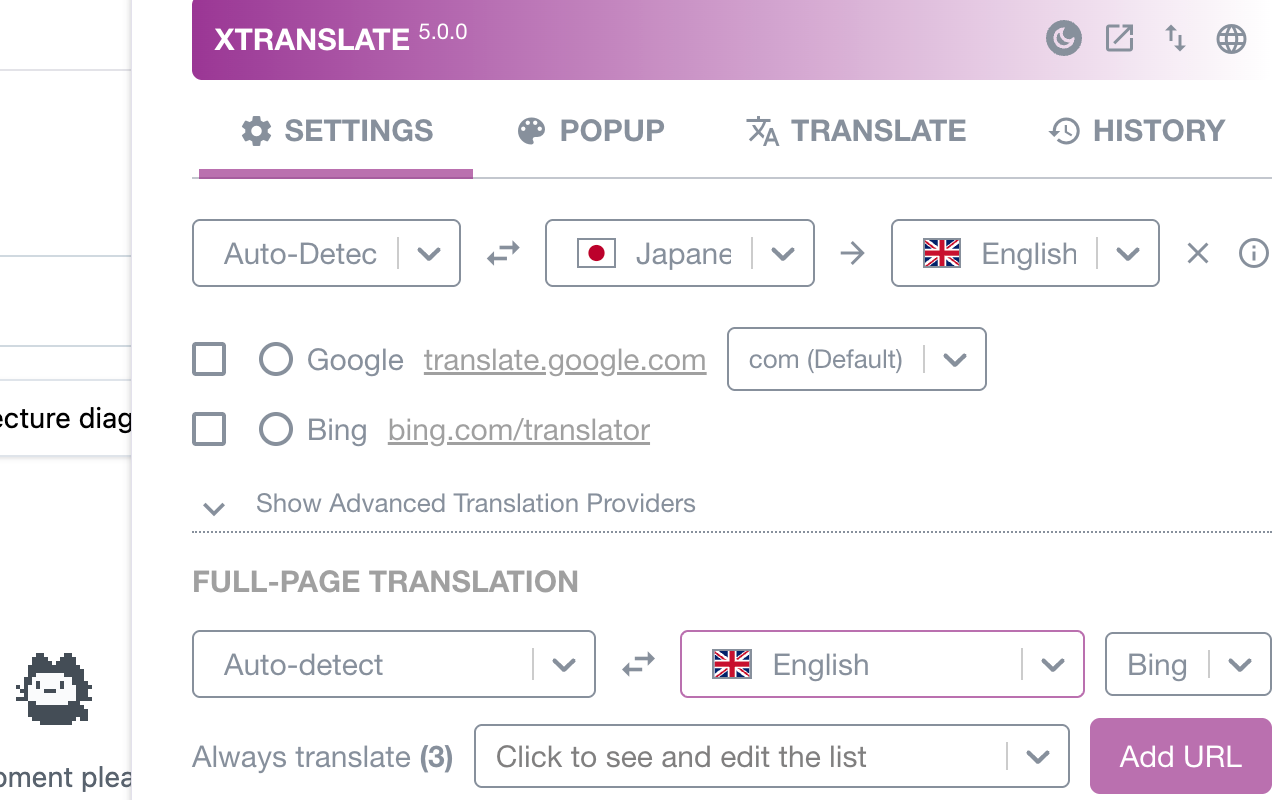1280x800 pixels.
Task: Click the Add URL button
Action: click(x=1180, y=756)
